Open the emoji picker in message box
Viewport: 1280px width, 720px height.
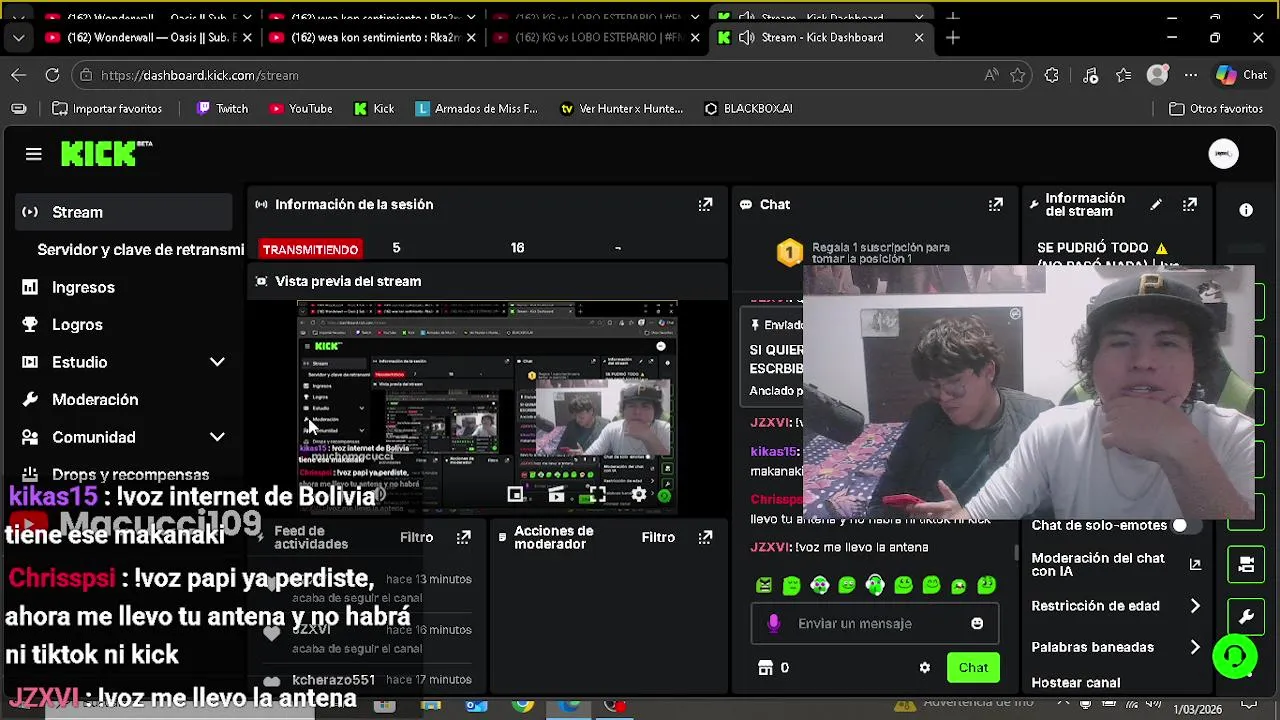pyautogui.click(x=977, y=623)
